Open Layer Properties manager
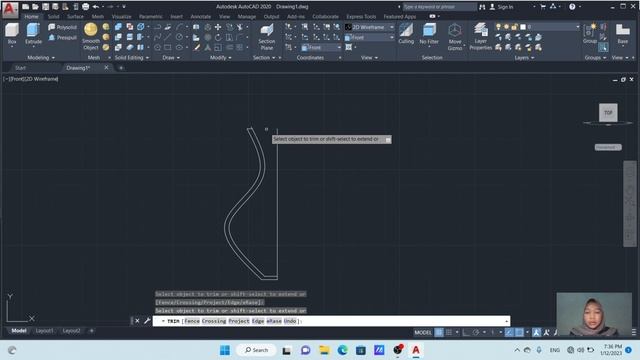 pyautogui.click(x=480, y=37)
